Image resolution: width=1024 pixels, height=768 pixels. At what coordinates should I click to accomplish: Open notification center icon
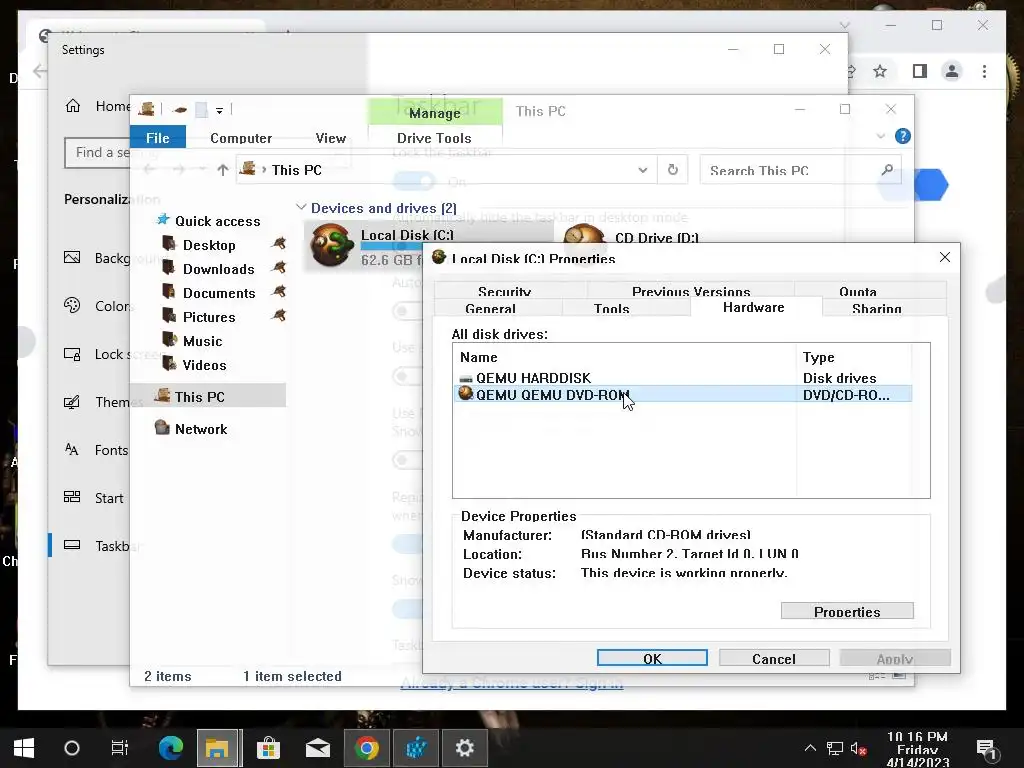click(x=986, y=749)
